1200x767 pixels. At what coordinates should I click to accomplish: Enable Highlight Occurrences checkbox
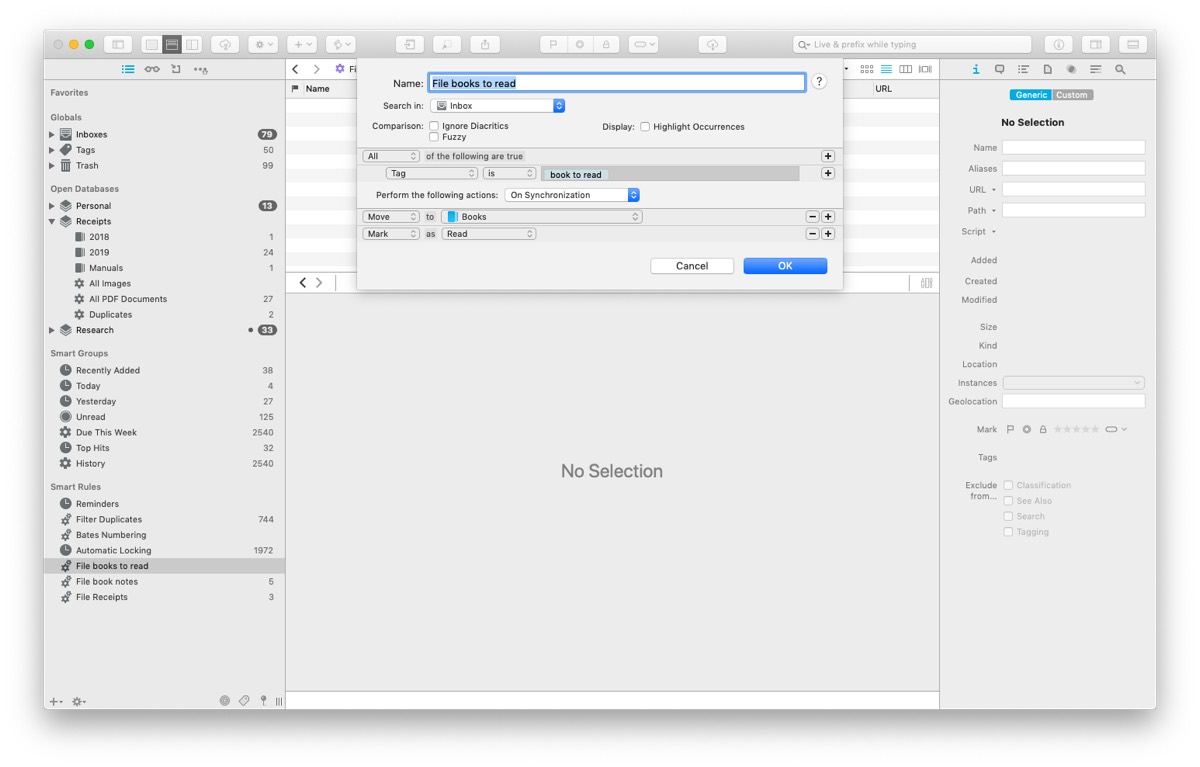pos(645,127)
